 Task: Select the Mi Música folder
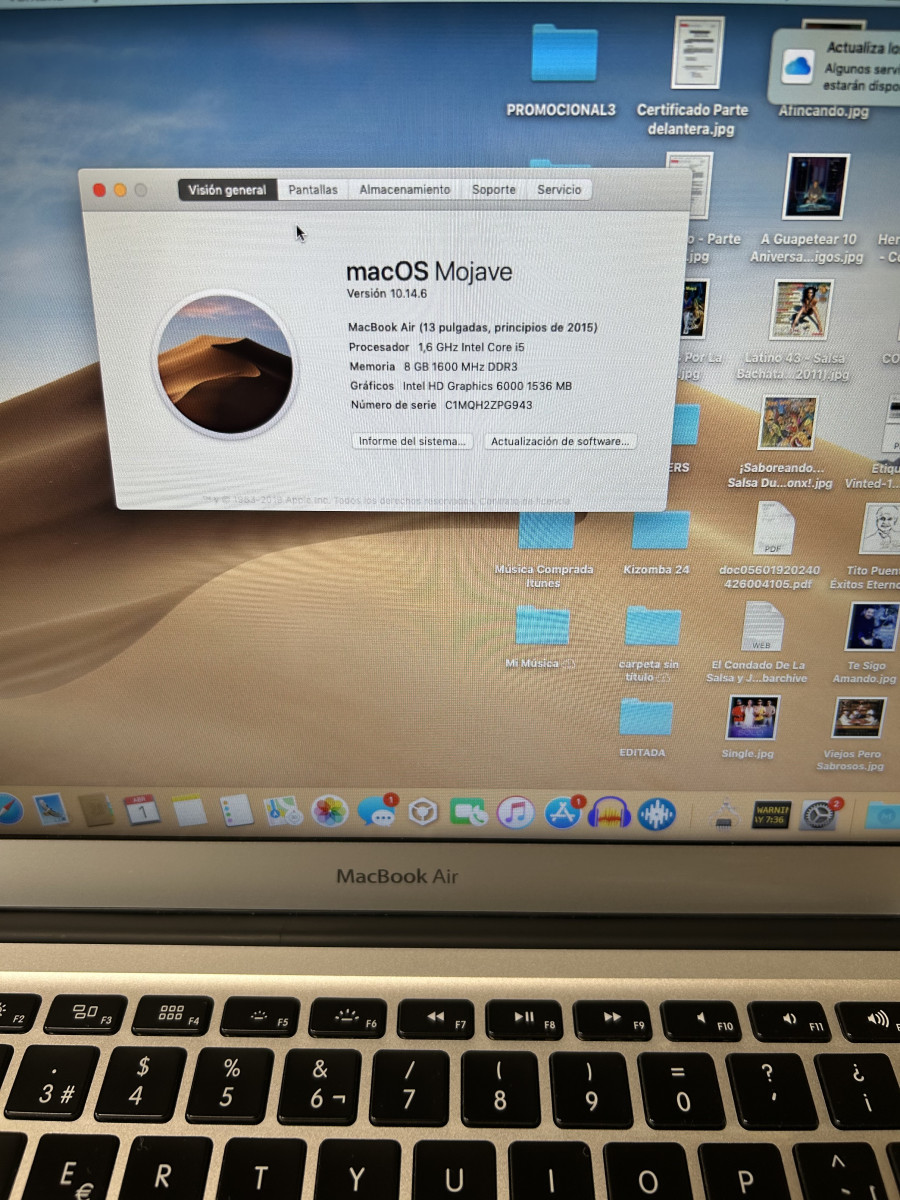543,625
